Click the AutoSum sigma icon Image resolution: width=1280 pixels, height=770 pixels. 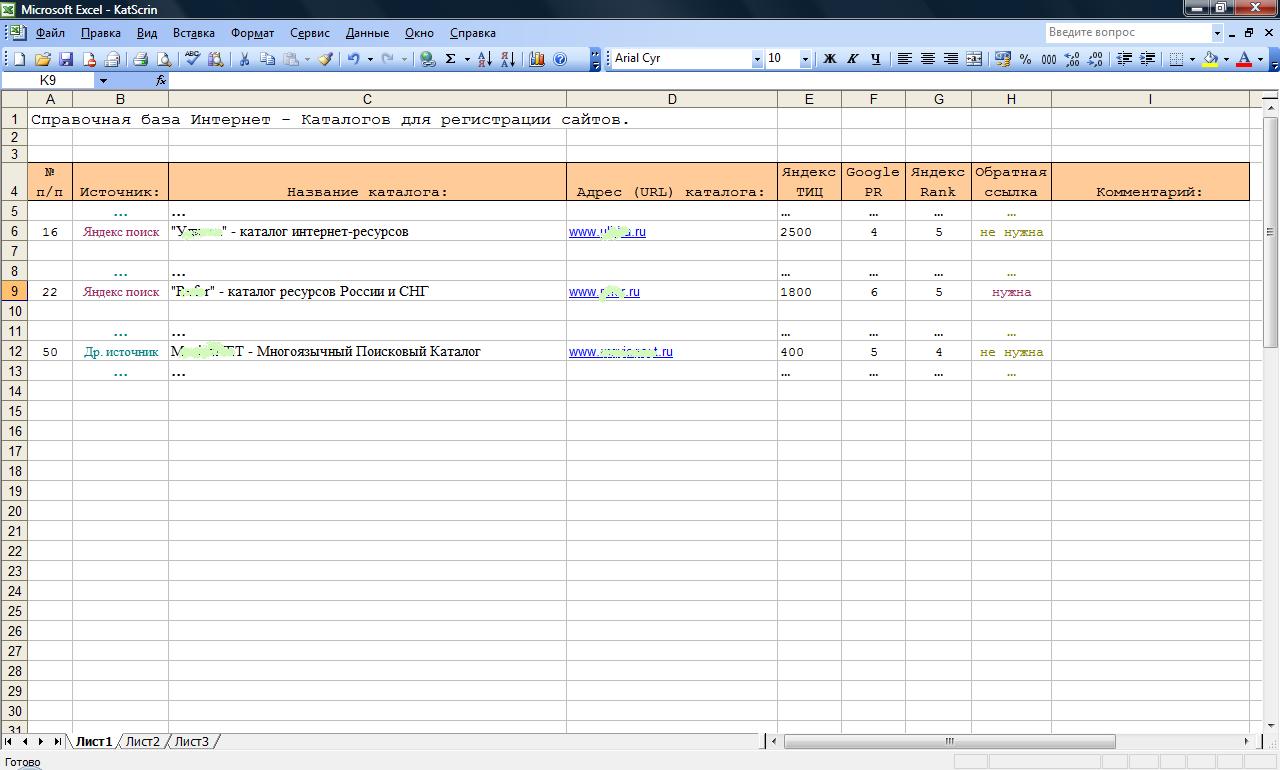pyautogui.click(x=451, y=59)
